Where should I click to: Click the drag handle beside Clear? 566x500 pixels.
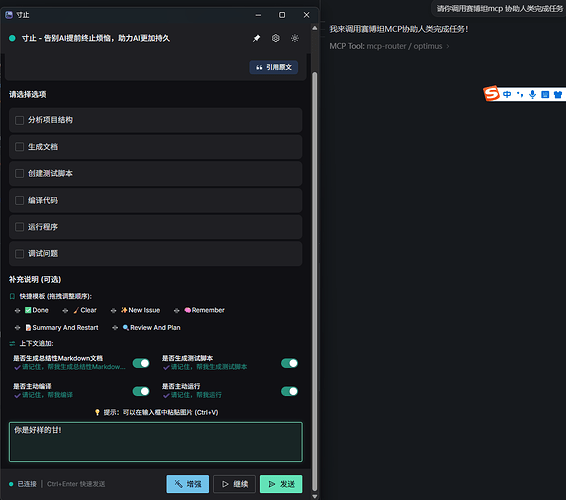pyautogui.click(x=65, y=310)
